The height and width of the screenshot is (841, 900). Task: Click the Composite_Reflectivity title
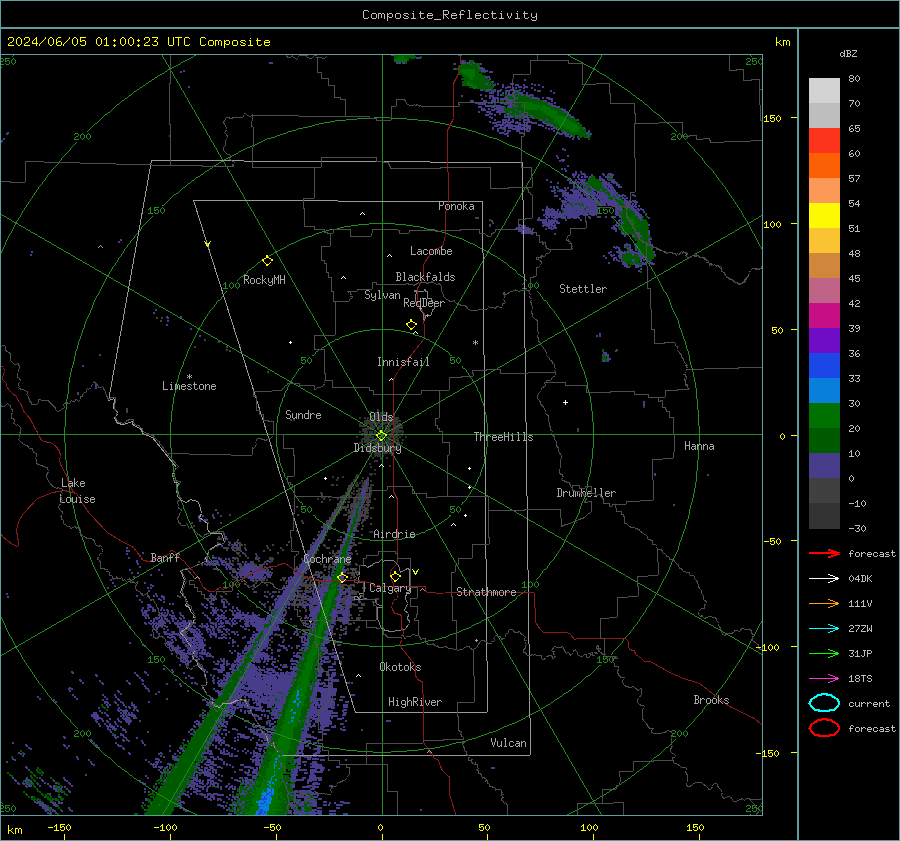[449, 15]
